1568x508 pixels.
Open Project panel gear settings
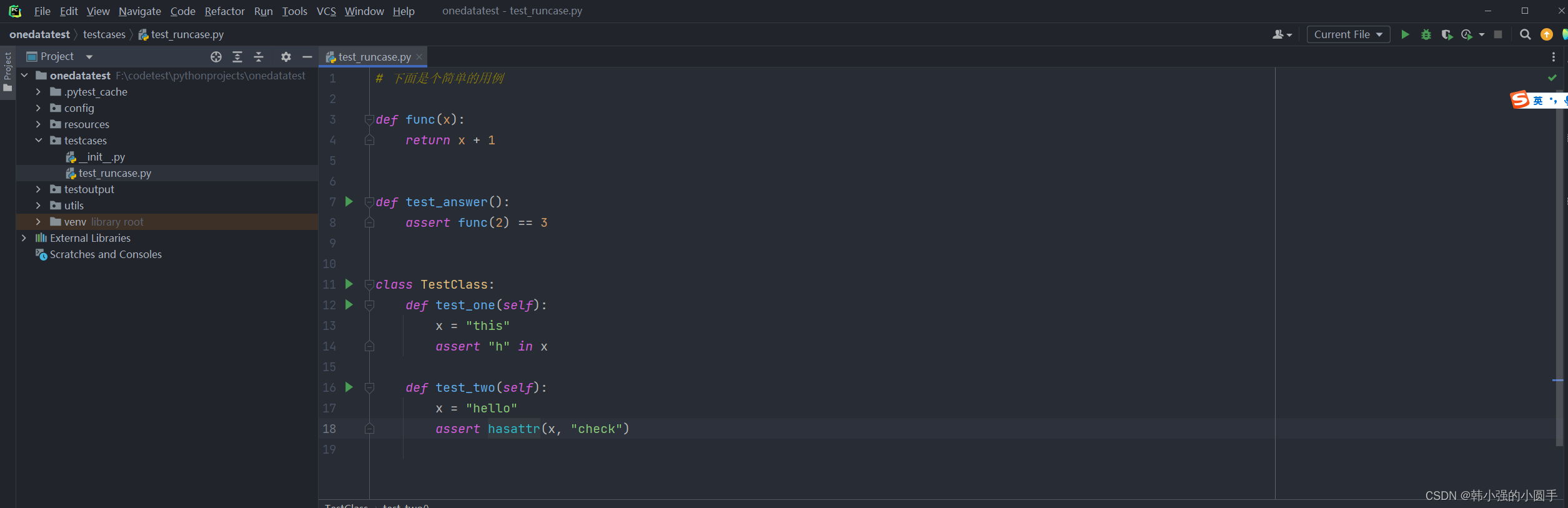click(286, 57)
